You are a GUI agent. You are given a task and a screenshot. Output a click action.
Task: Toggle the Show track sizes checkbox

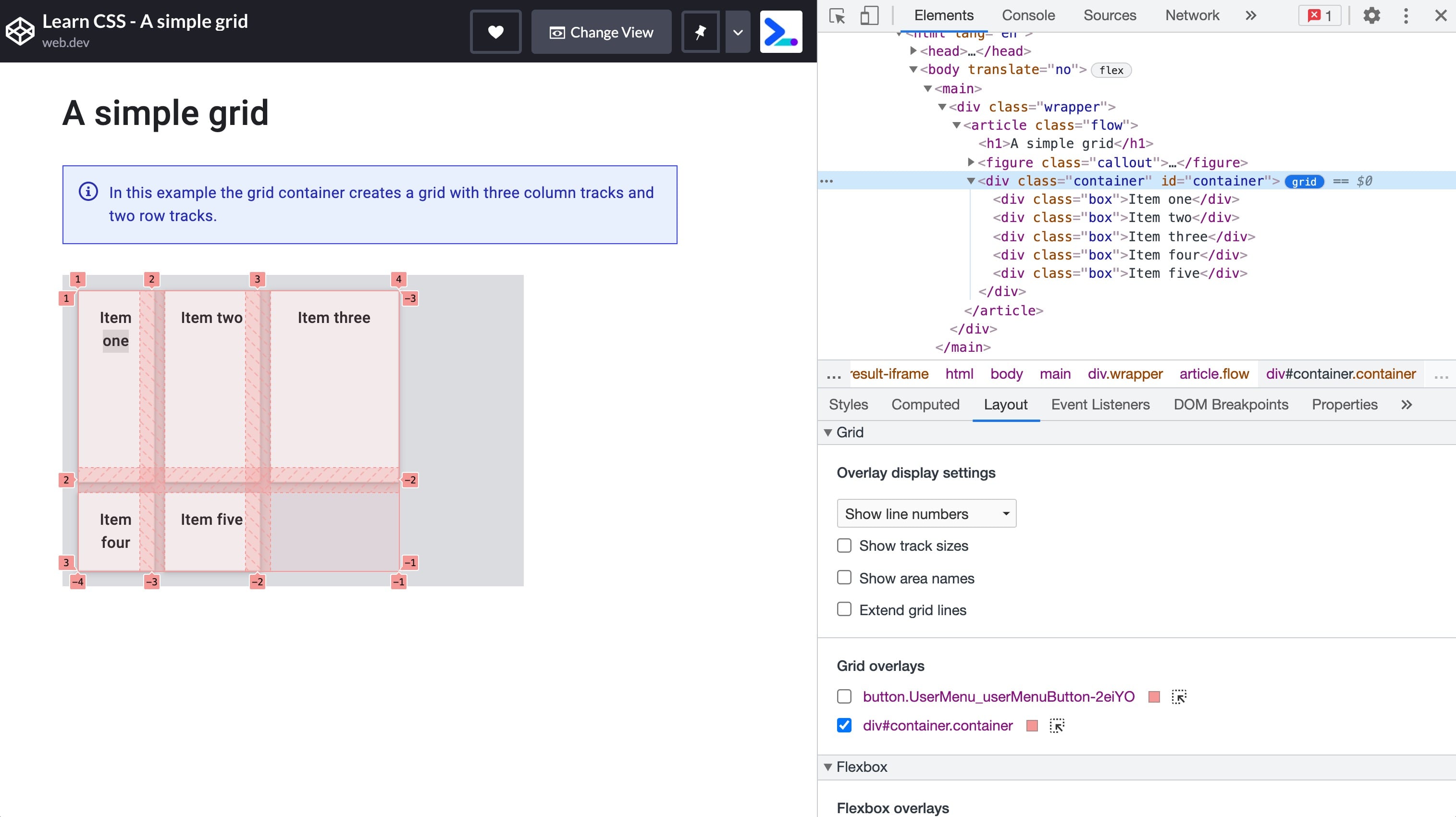[845, 546]
